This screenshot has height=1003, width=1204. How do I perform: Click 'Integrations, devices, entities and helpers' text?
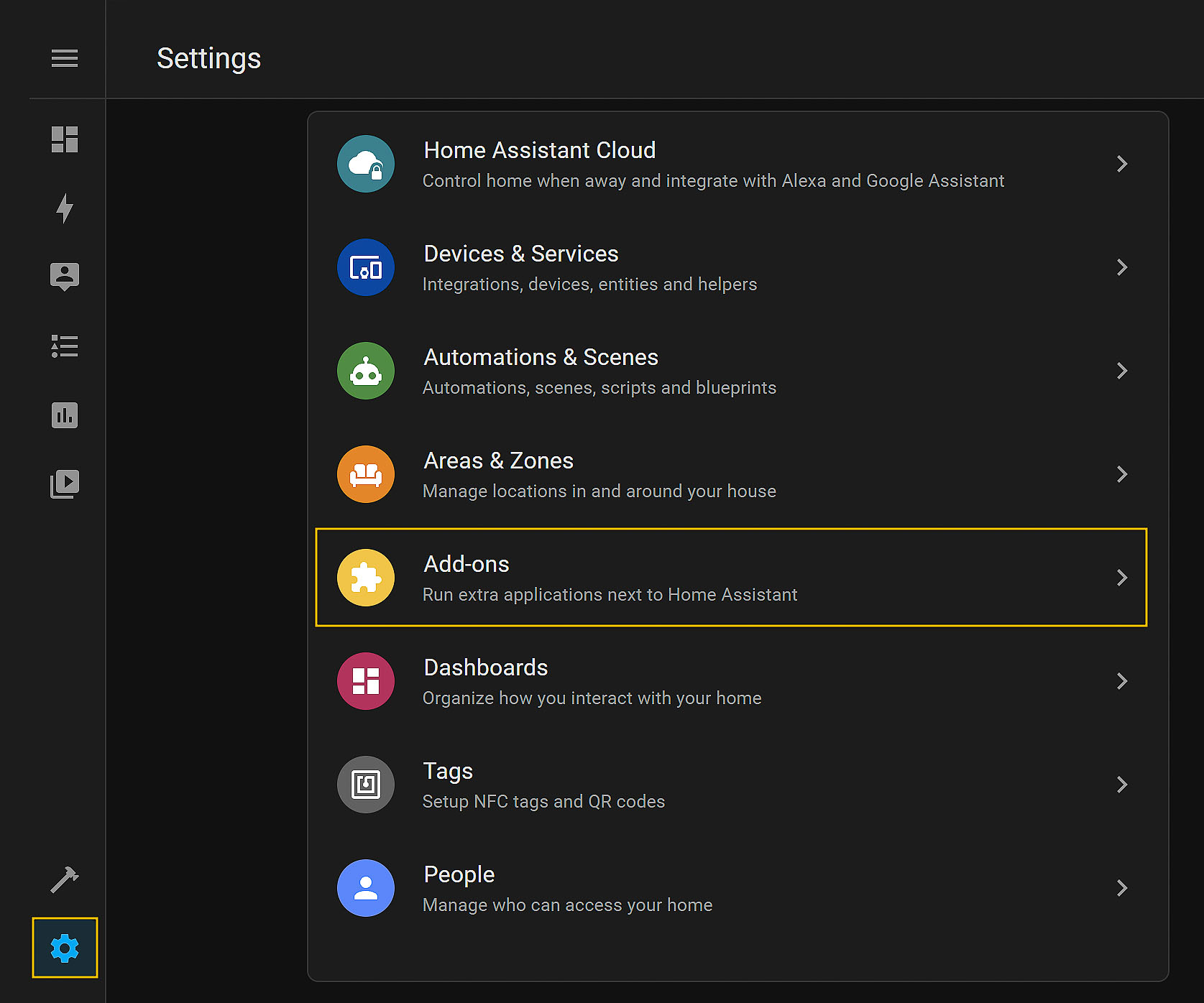590,285
